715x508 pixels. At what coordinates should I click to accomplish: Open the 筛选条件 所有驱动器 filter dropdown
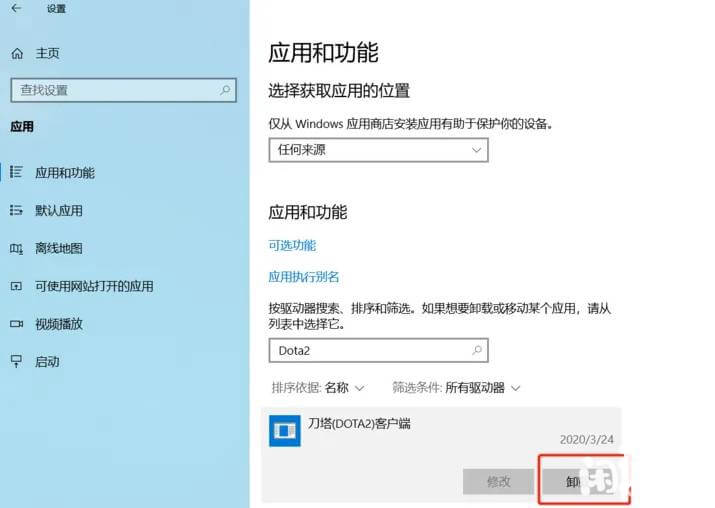(x=456, y=388)
